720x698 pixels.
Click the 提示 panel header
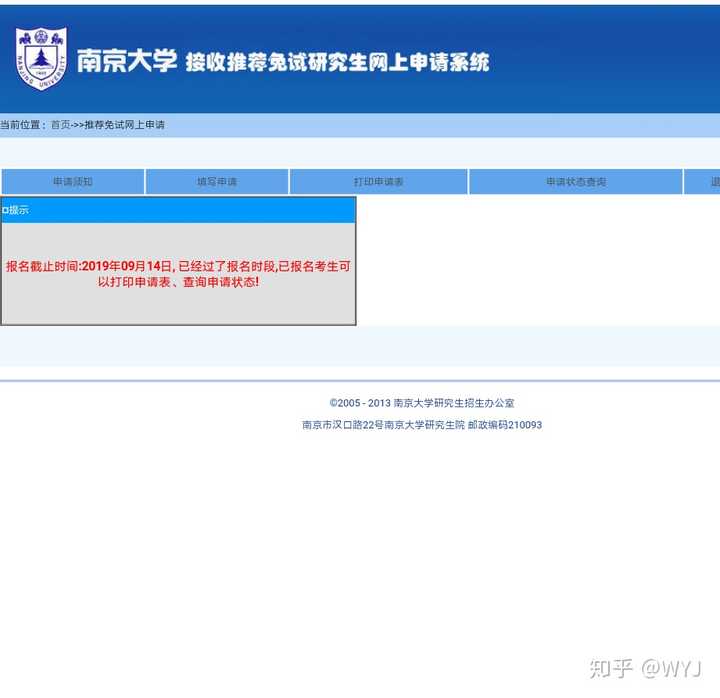click(x=178, y=210)
